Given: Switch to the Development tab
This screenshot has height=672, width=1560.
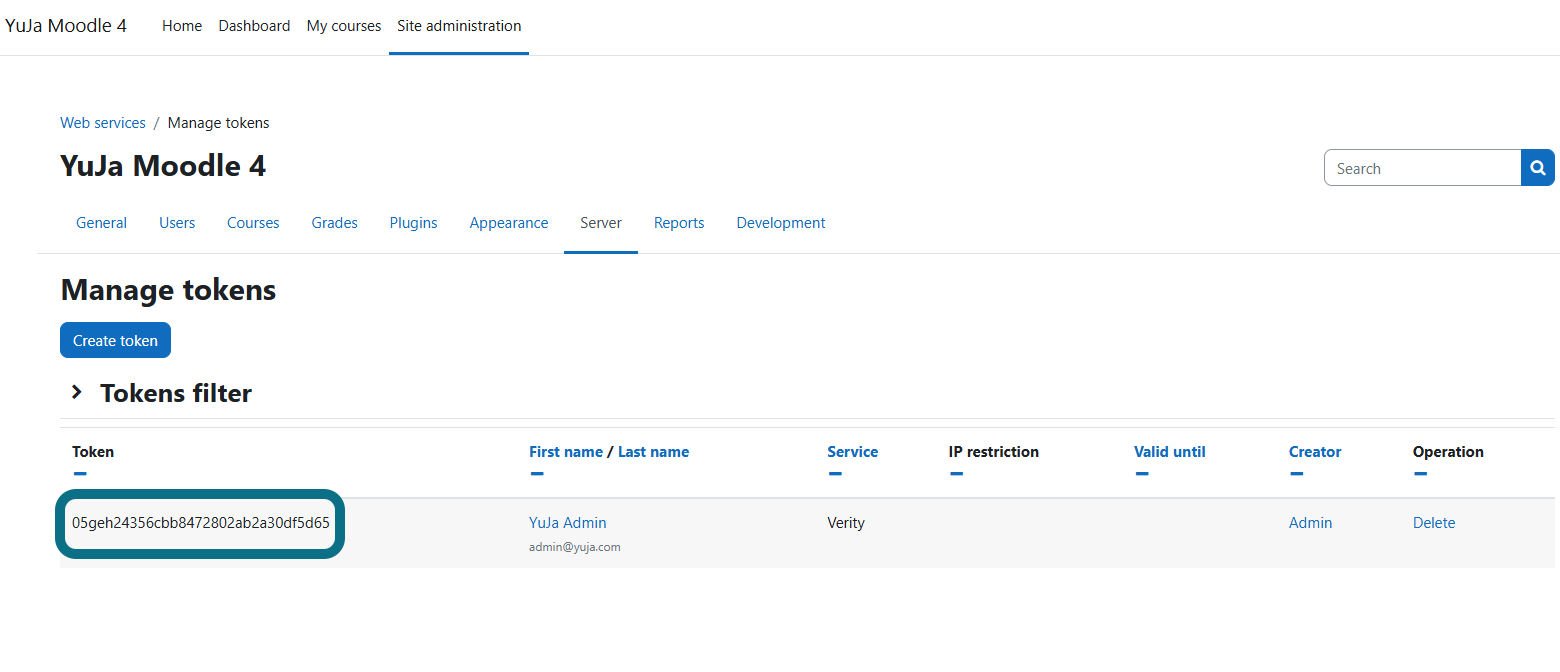Looking at the screenshot, I should (781, 223).
